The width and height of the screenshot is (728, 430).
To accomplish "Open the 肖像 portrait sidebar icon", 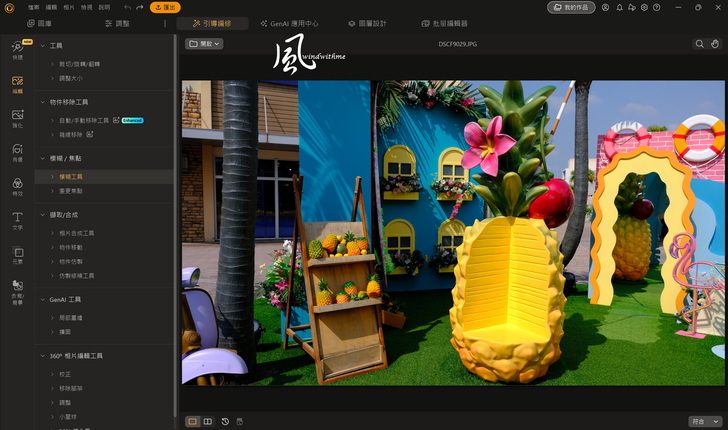I will (x=18, y=152).
